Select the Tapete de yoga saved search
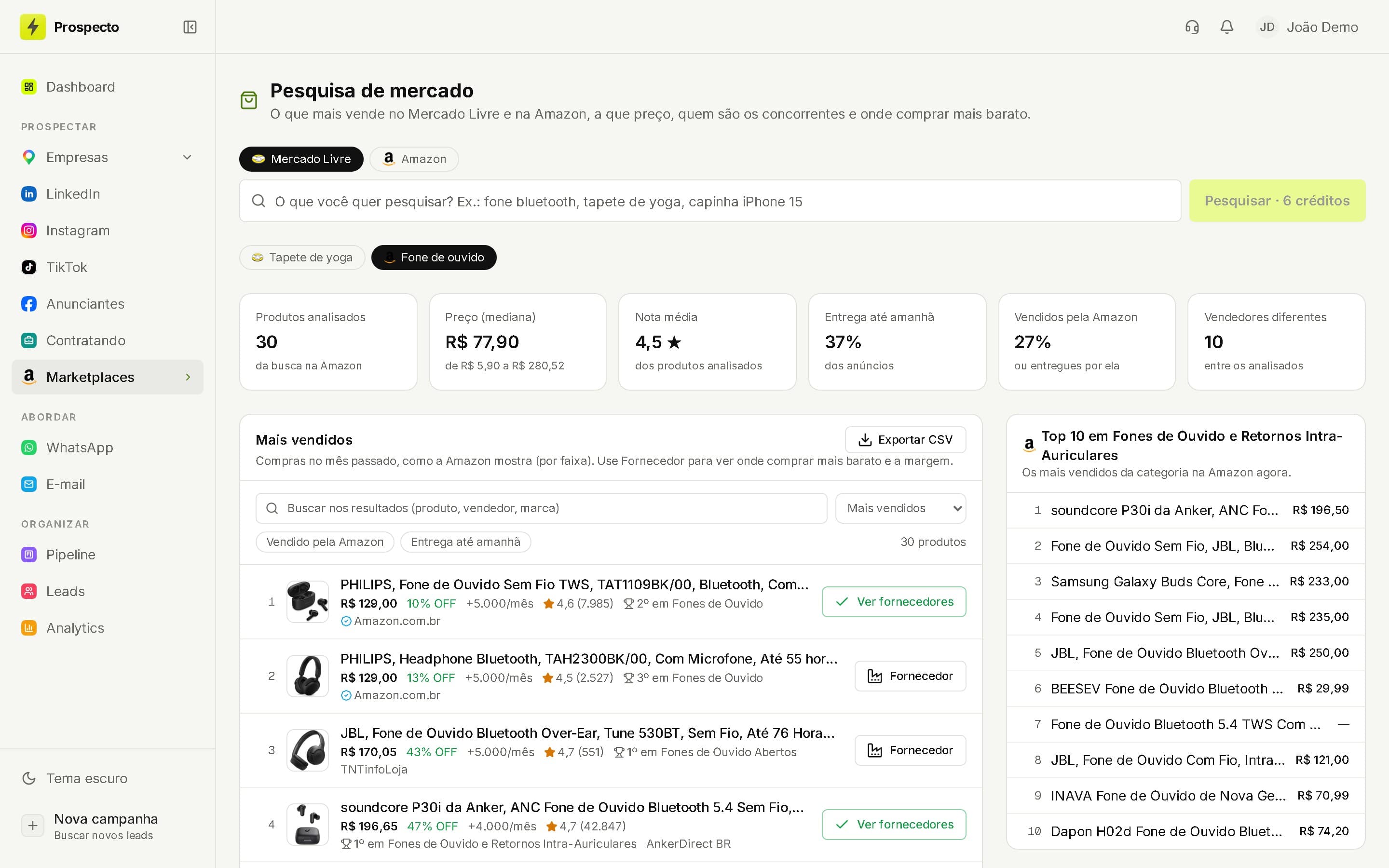Image resolution: width=1389 pixels, height=868 pixels. pyautogui.click(x=302, y=257)
